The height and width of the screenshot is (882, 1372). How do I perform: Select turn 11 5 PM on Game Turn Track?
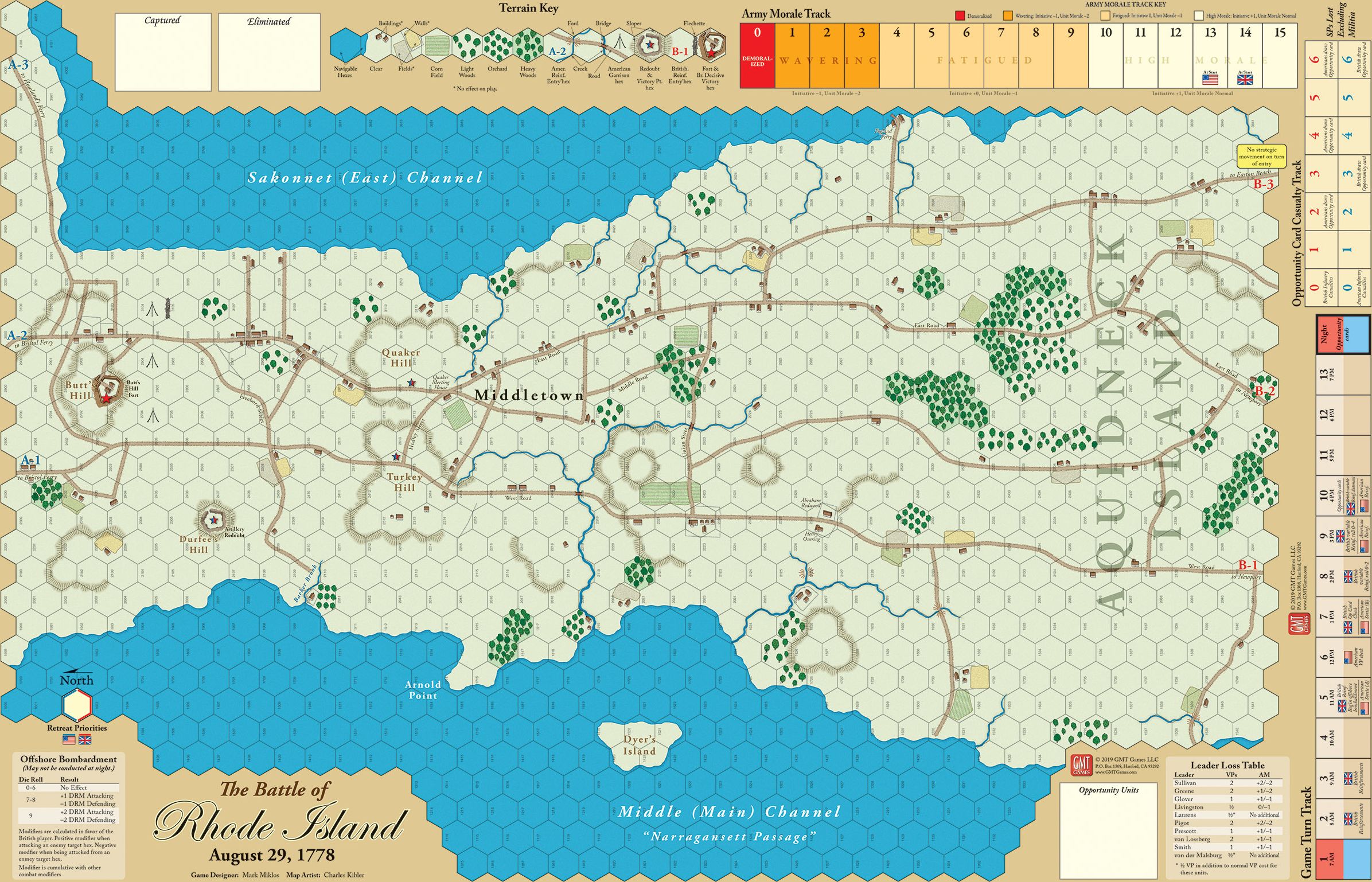1342,455
